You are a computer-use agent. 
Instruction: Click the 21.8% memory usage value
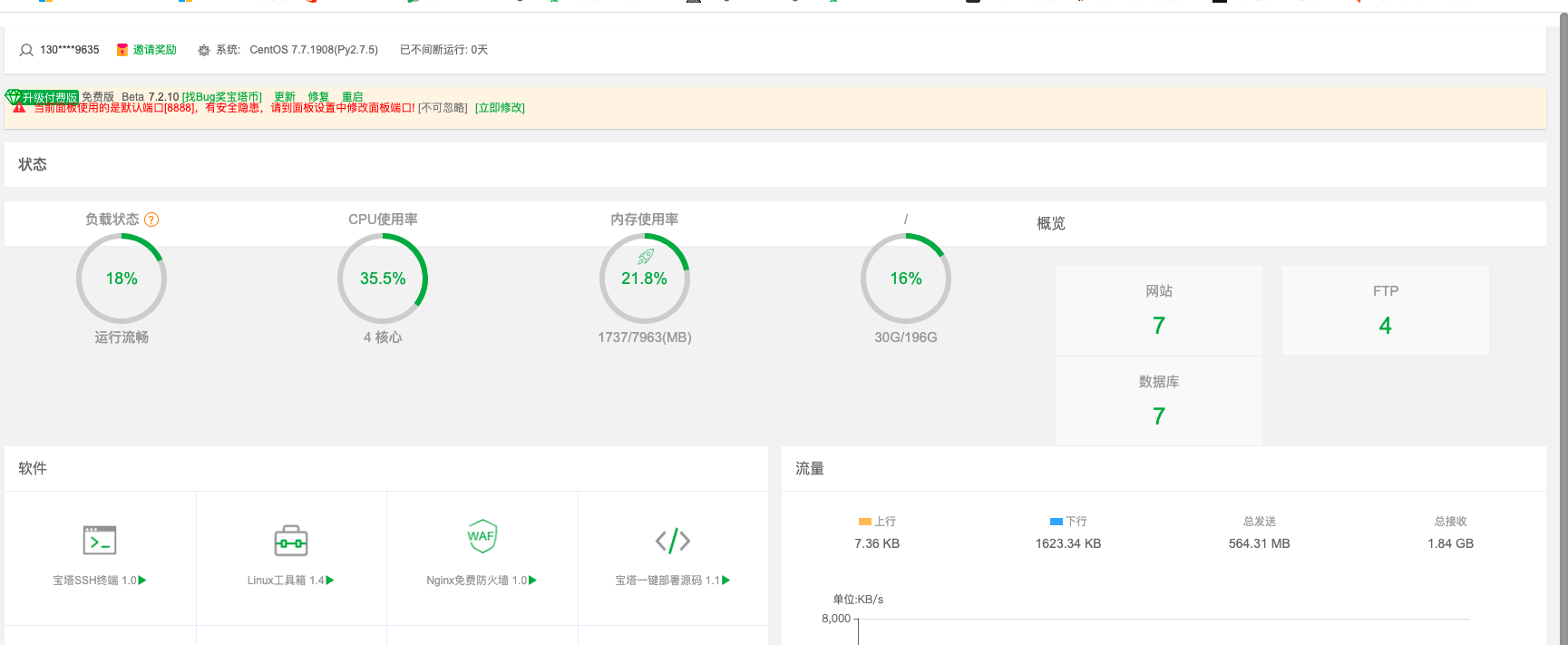click(x=644, y=279)
